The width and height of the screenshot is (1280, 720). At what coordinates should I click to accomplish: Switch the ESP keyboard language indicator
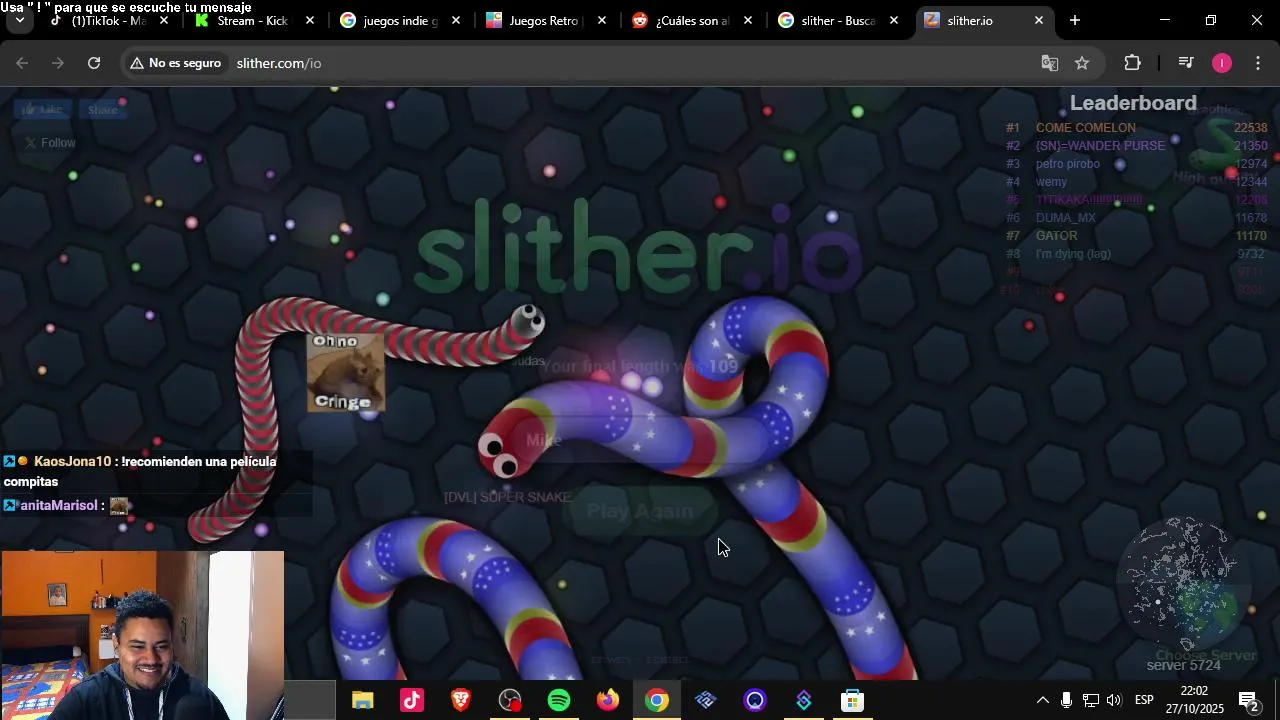[1144, 700]
